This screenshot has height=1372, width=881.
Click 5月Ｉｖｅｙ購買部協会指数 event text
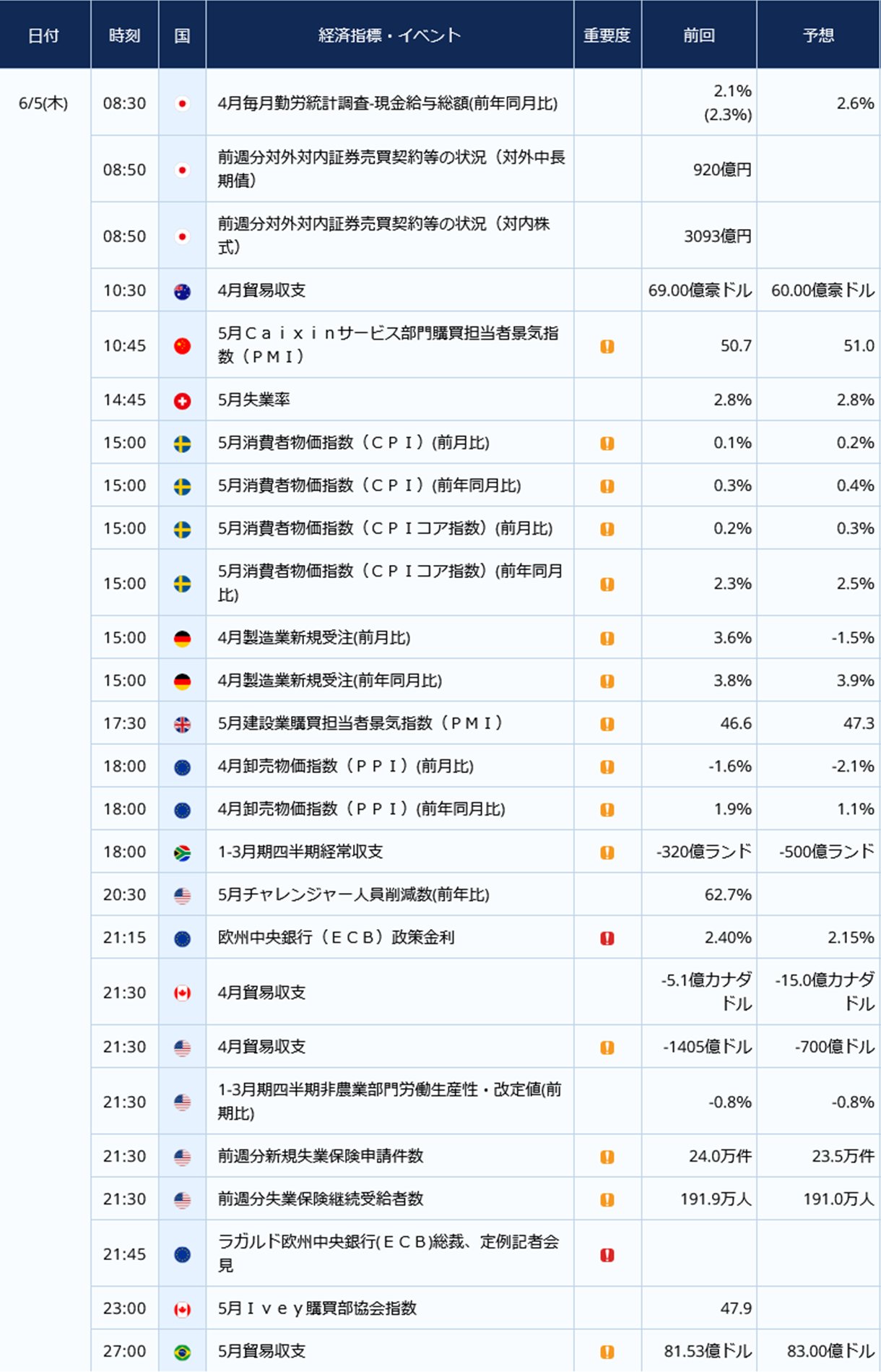[x=317, y=1308]
